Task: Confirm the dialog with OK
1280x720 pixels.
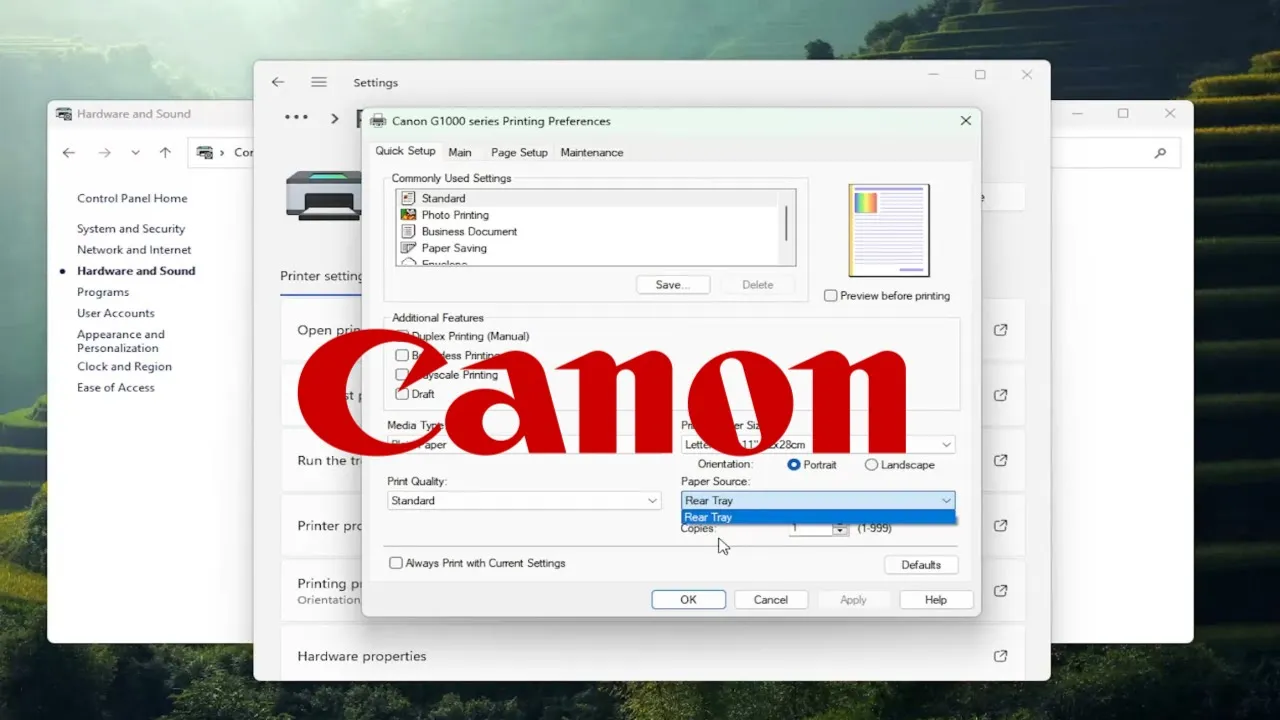Action: click(689, 600)
